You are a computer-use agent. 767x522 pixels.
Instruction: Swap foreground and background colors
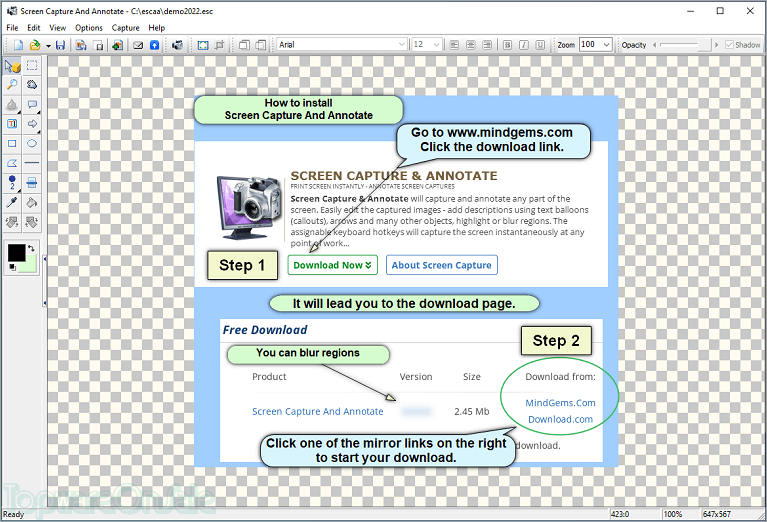[x=31, y=249]
